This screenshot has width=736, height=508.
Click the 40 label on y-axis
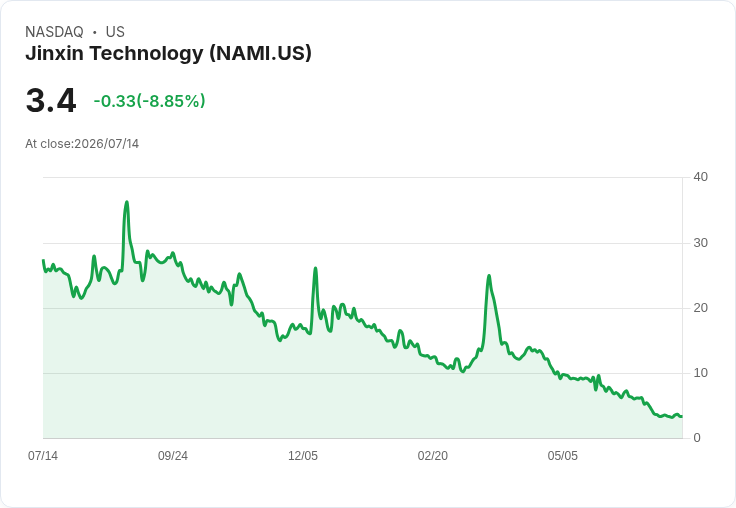(x=700, y=177)
